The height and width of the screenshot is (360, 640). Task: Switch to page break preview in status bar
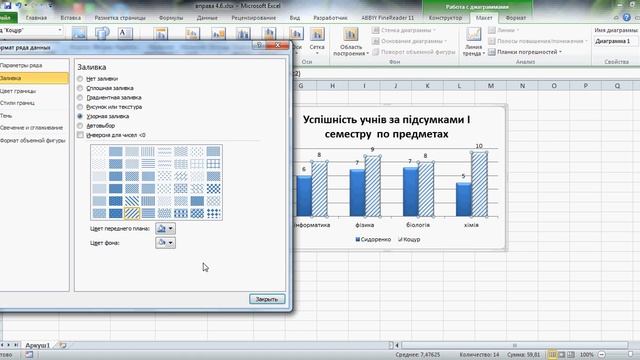click(571, 355)
